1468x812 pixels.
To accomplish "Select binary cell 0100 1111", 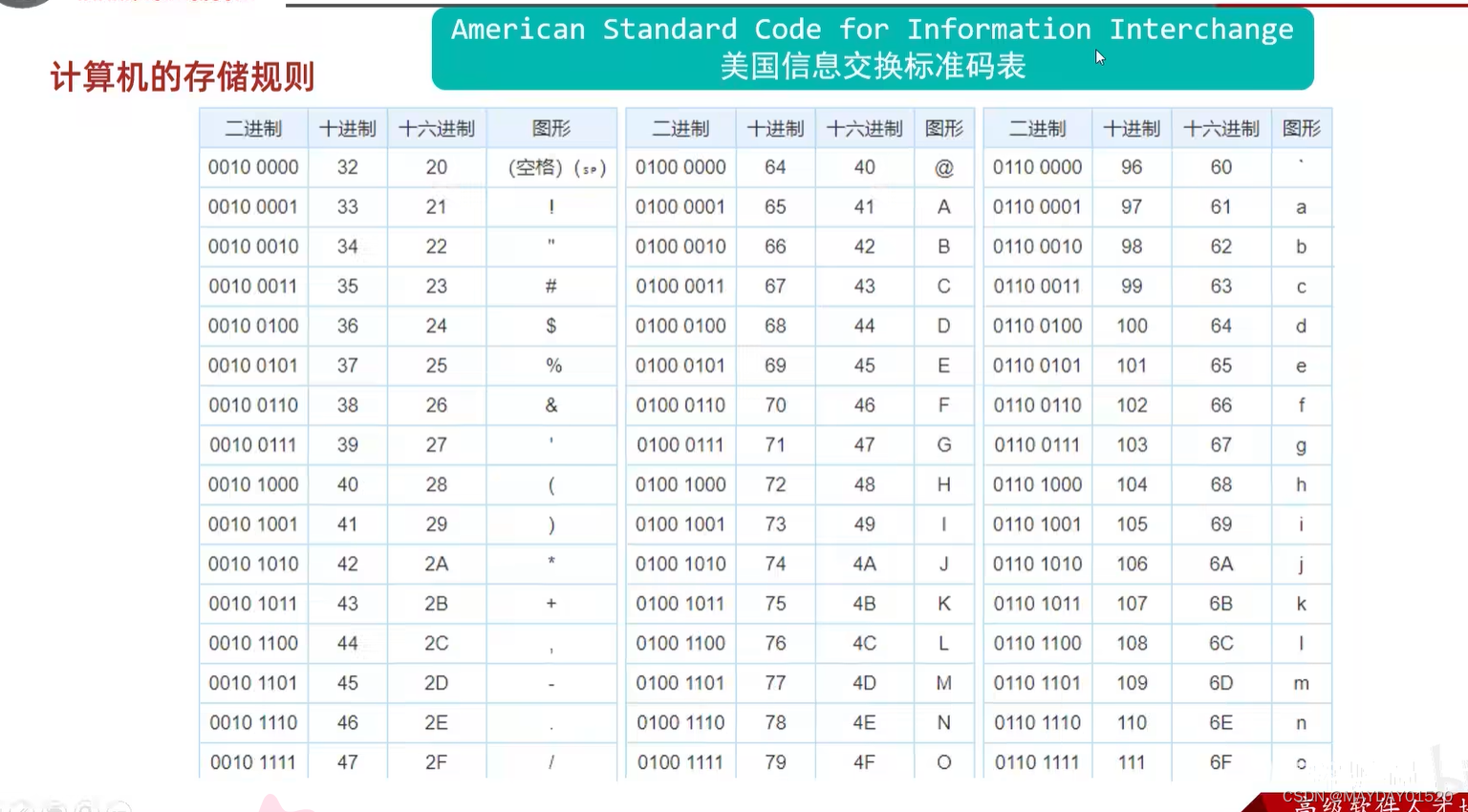I will pos(680,762).
